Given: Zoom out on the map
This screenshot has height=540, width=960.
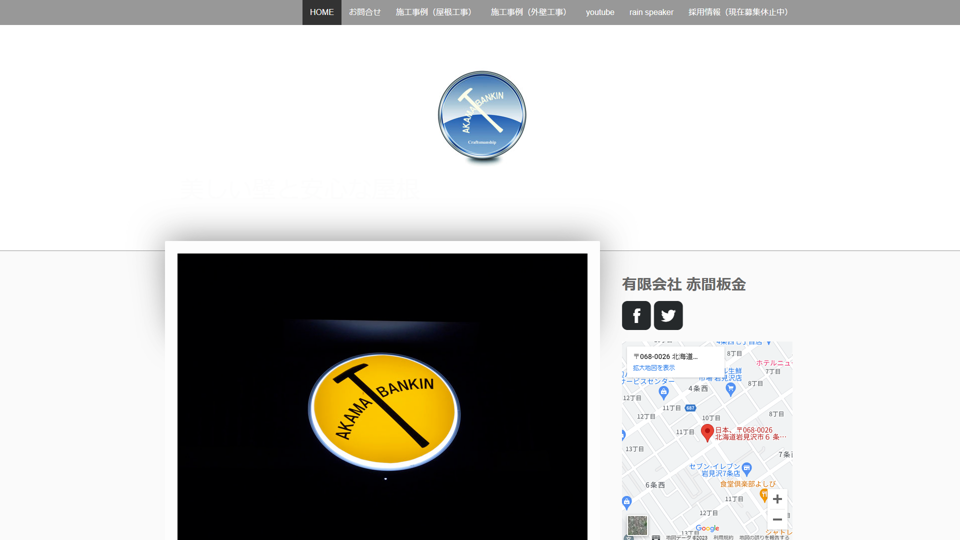Looking at the screenshot, I should (777, 519).
